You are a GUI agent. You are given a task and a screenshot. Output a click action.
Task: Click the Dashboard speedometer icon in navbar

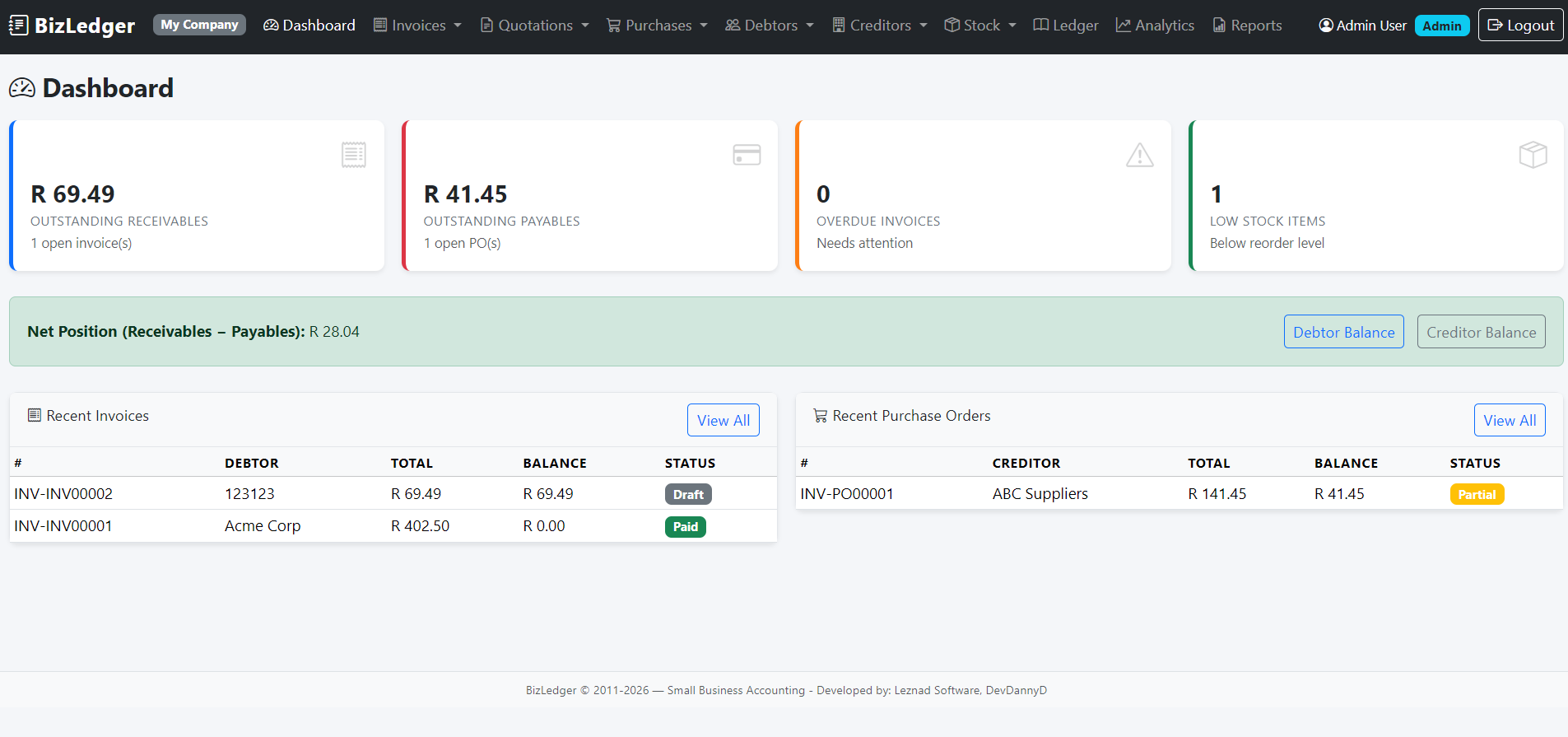pos(271,26)
